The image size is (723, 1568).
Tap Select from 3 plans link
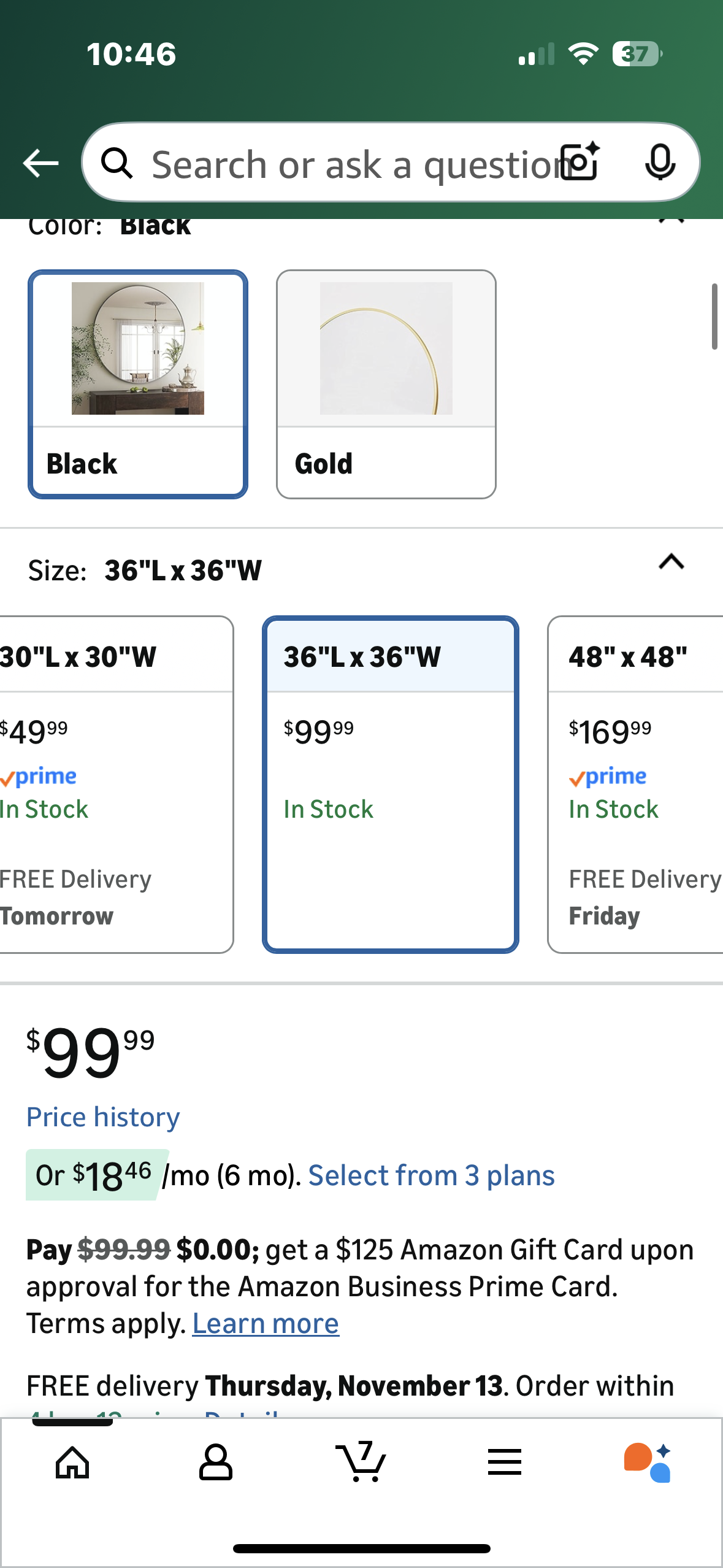coord(431,1176)
